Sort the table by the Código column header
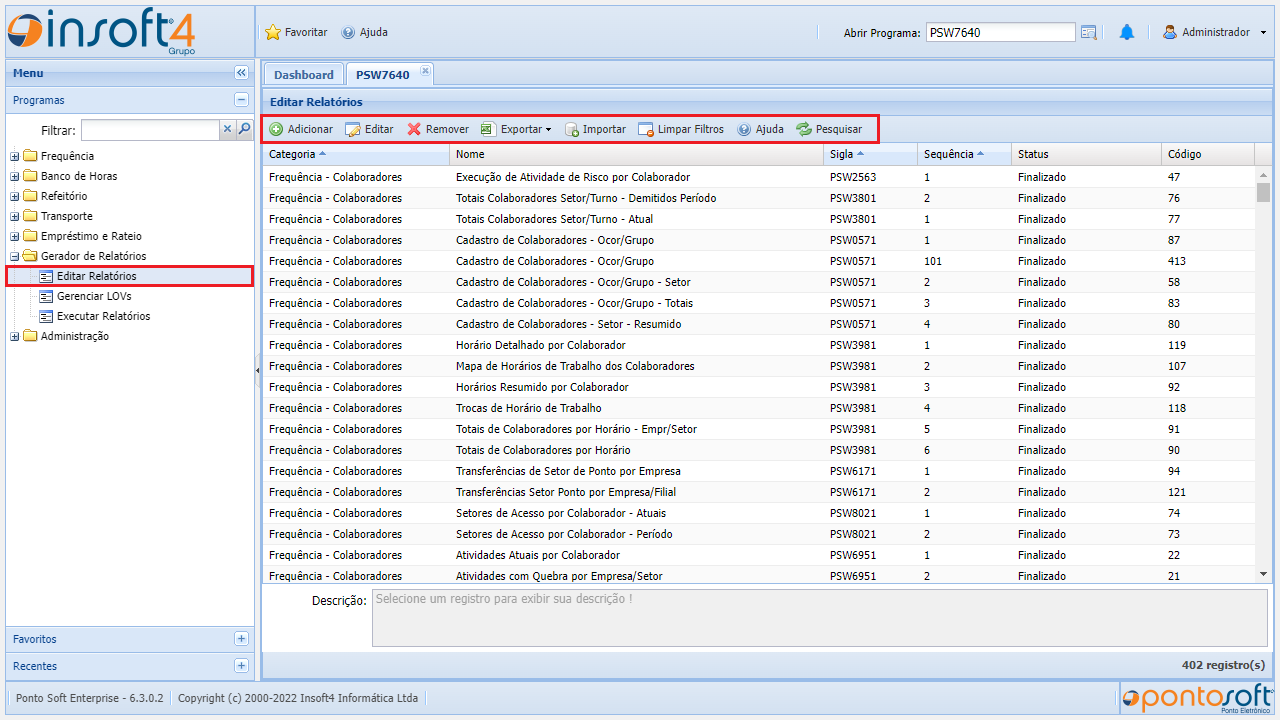Screen dimensions: 1280x720 (x=1185, y=154)
